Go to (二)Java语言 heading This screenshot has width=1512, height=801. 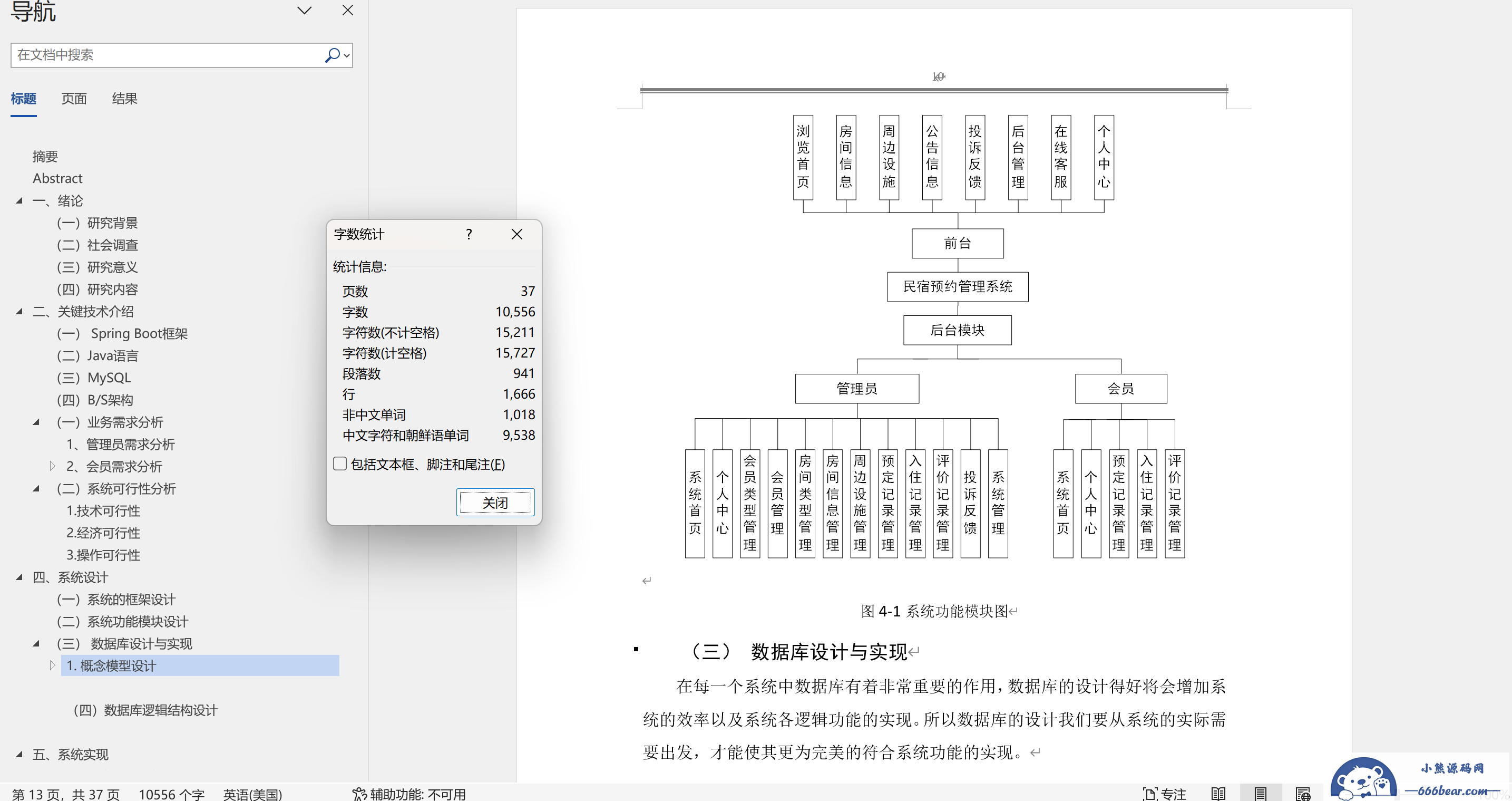(97, 356)
